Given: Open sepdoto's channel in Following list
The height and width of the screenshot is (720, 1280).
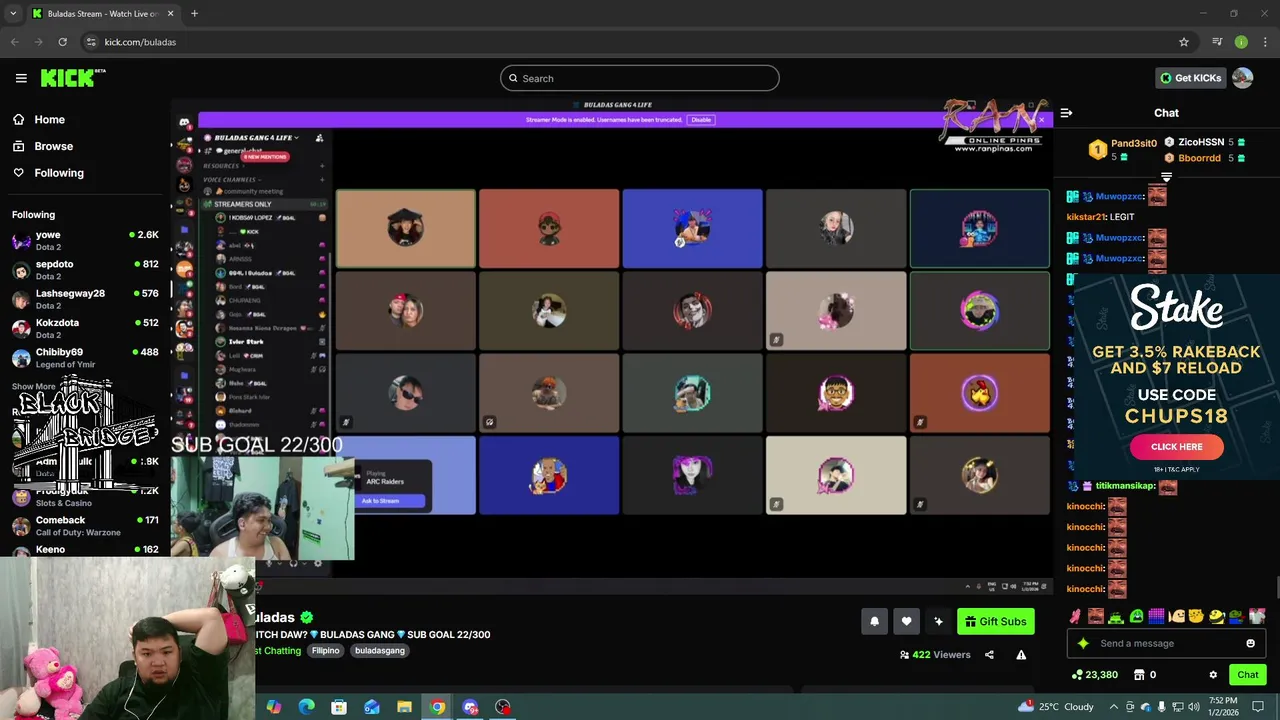Looking at the screenshot, I should [x=85, y=270].
